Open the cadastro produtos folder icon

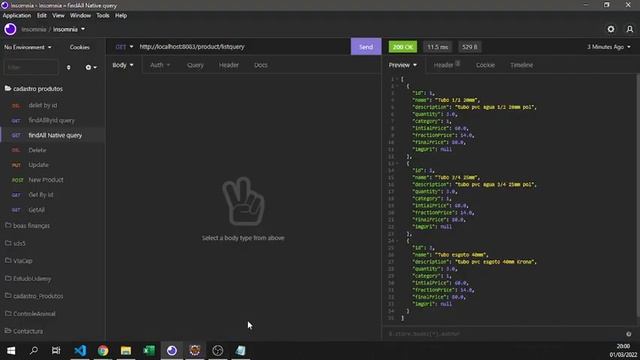coord(8,88)
